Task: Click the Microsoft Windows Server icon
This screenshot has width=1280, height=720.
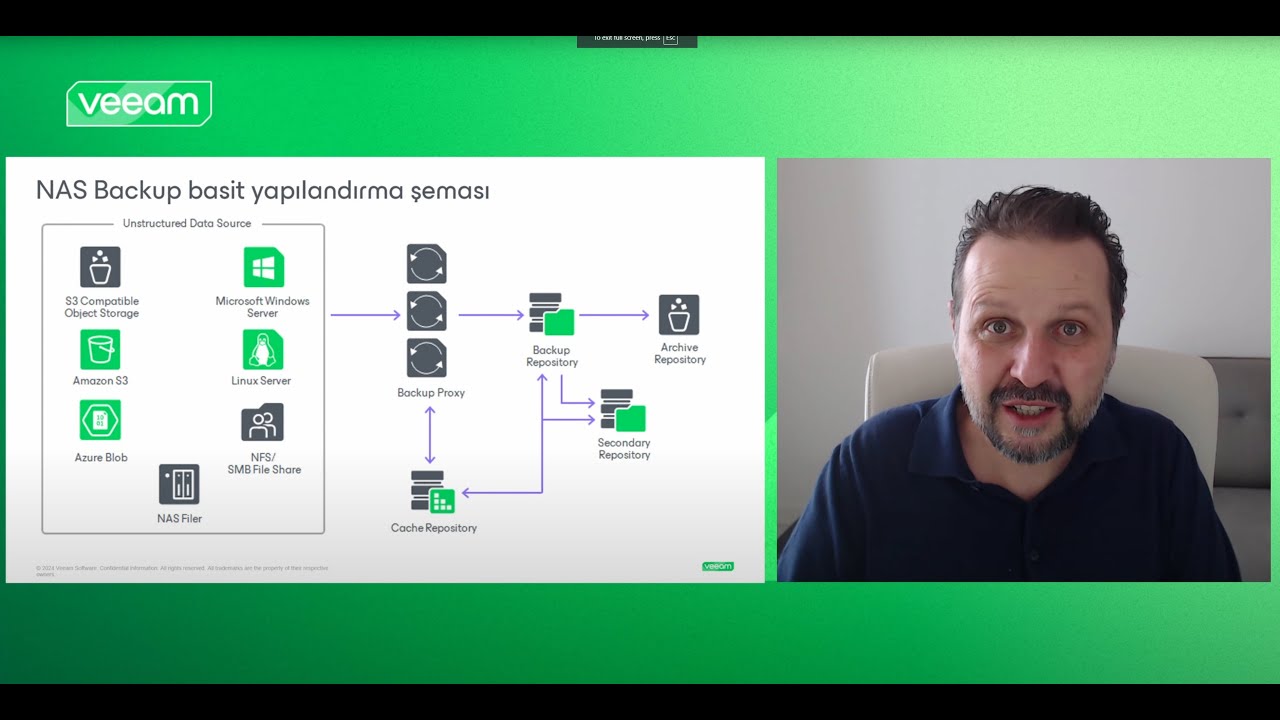Action: pos(264,267)
